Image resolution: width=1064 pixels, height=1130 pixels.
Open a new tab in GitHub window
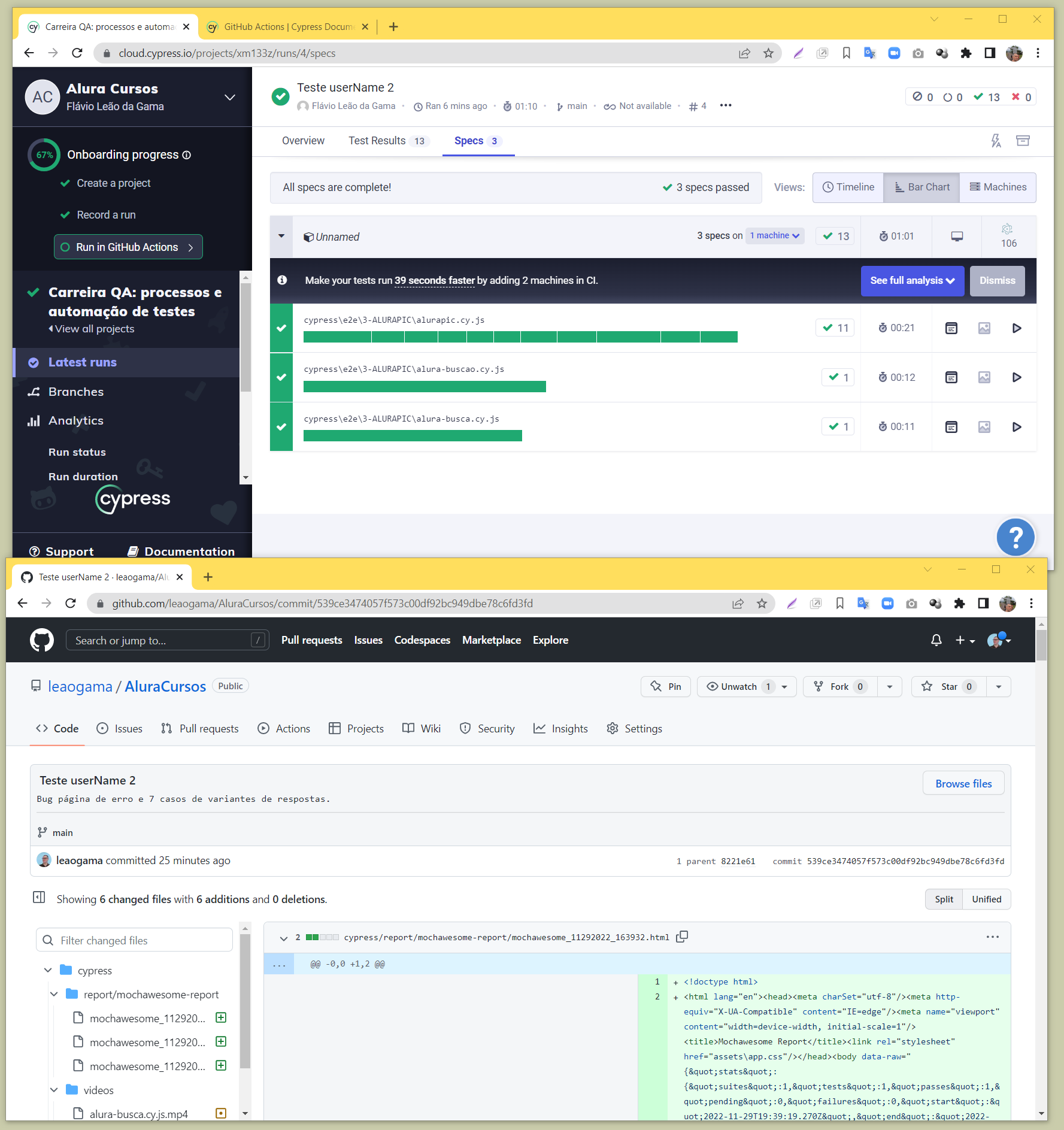pos(208,577)
